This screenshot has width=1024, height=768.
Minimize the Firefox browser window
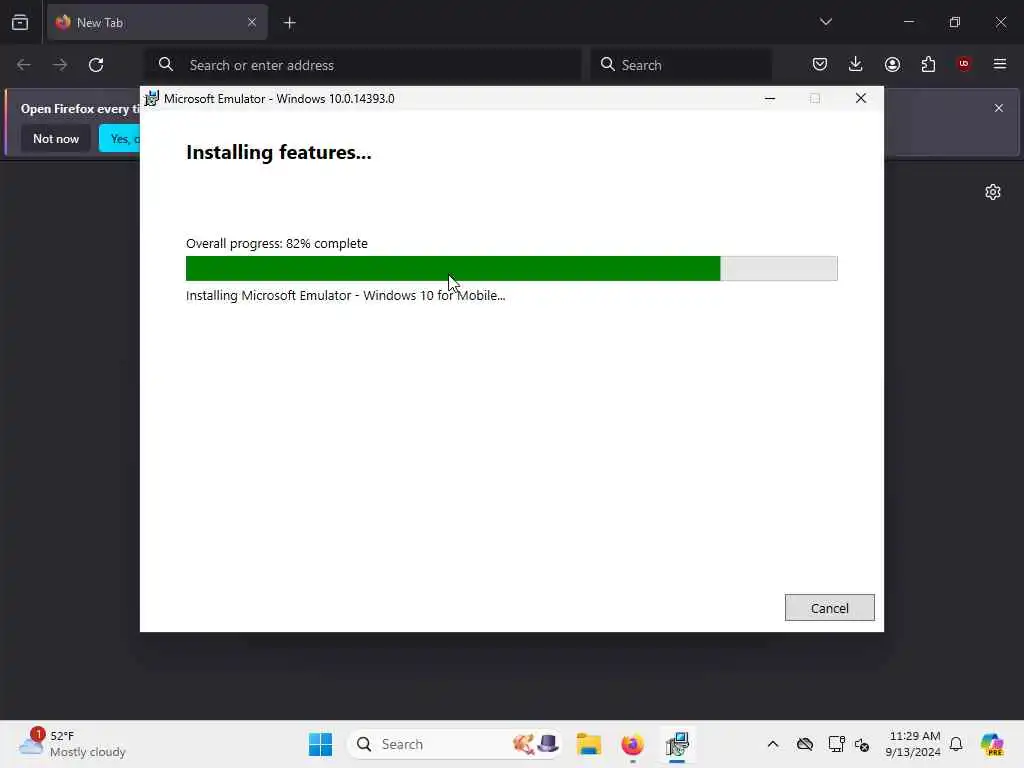[908, 22]
